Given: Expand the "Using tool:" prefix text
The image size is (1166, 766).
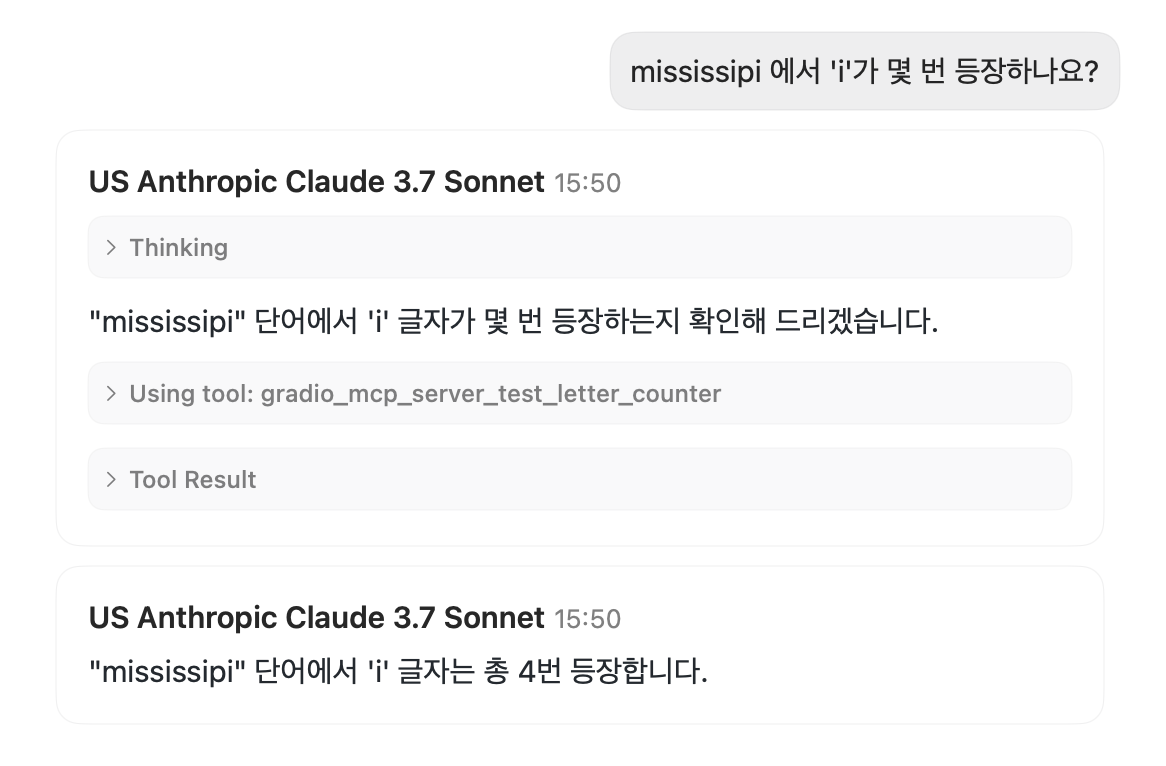Looking at the screenshot, I should (x=192, y=393).
